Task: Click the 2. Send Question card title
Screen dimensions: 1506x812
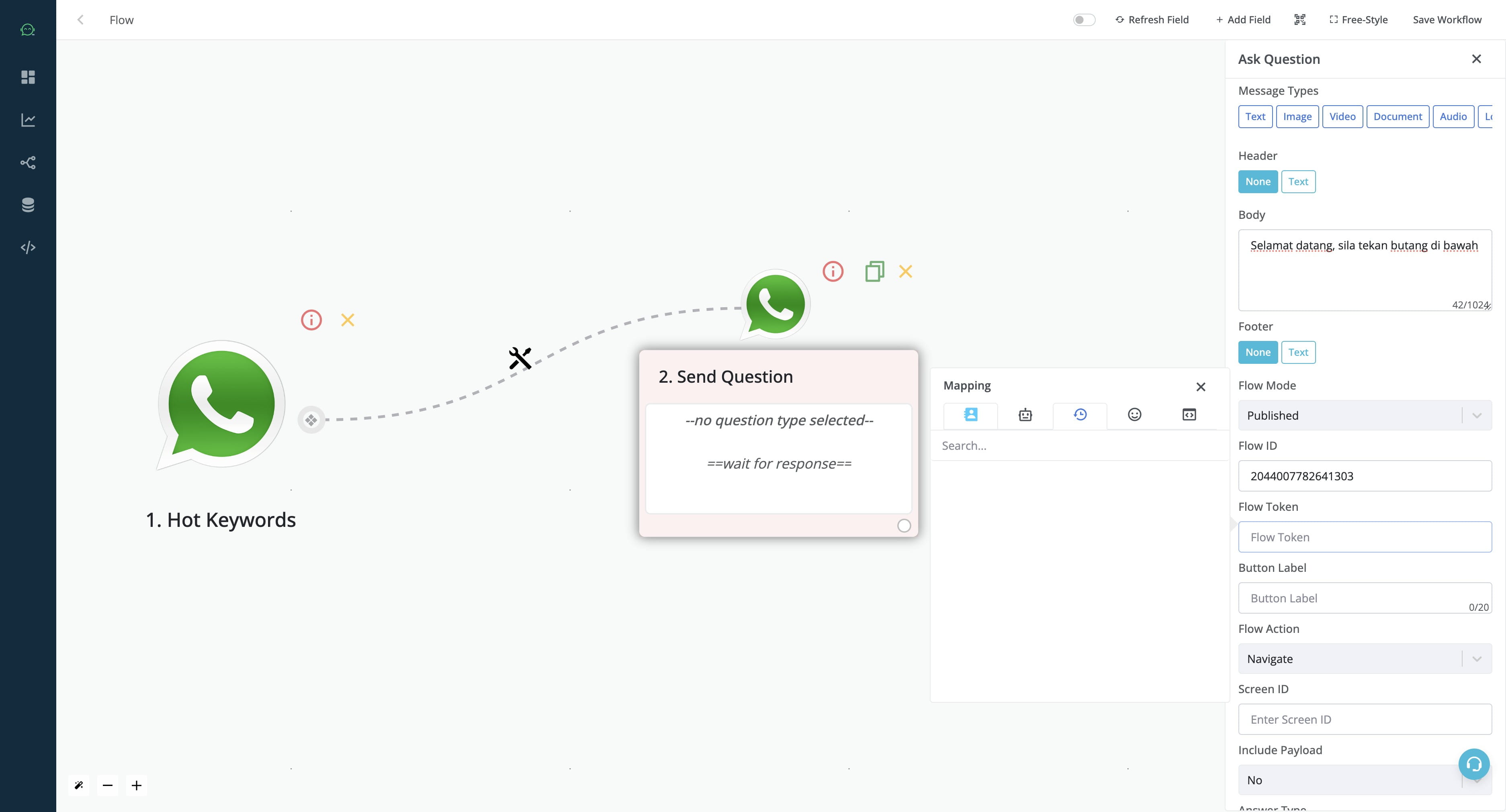Action: (726, 377)
